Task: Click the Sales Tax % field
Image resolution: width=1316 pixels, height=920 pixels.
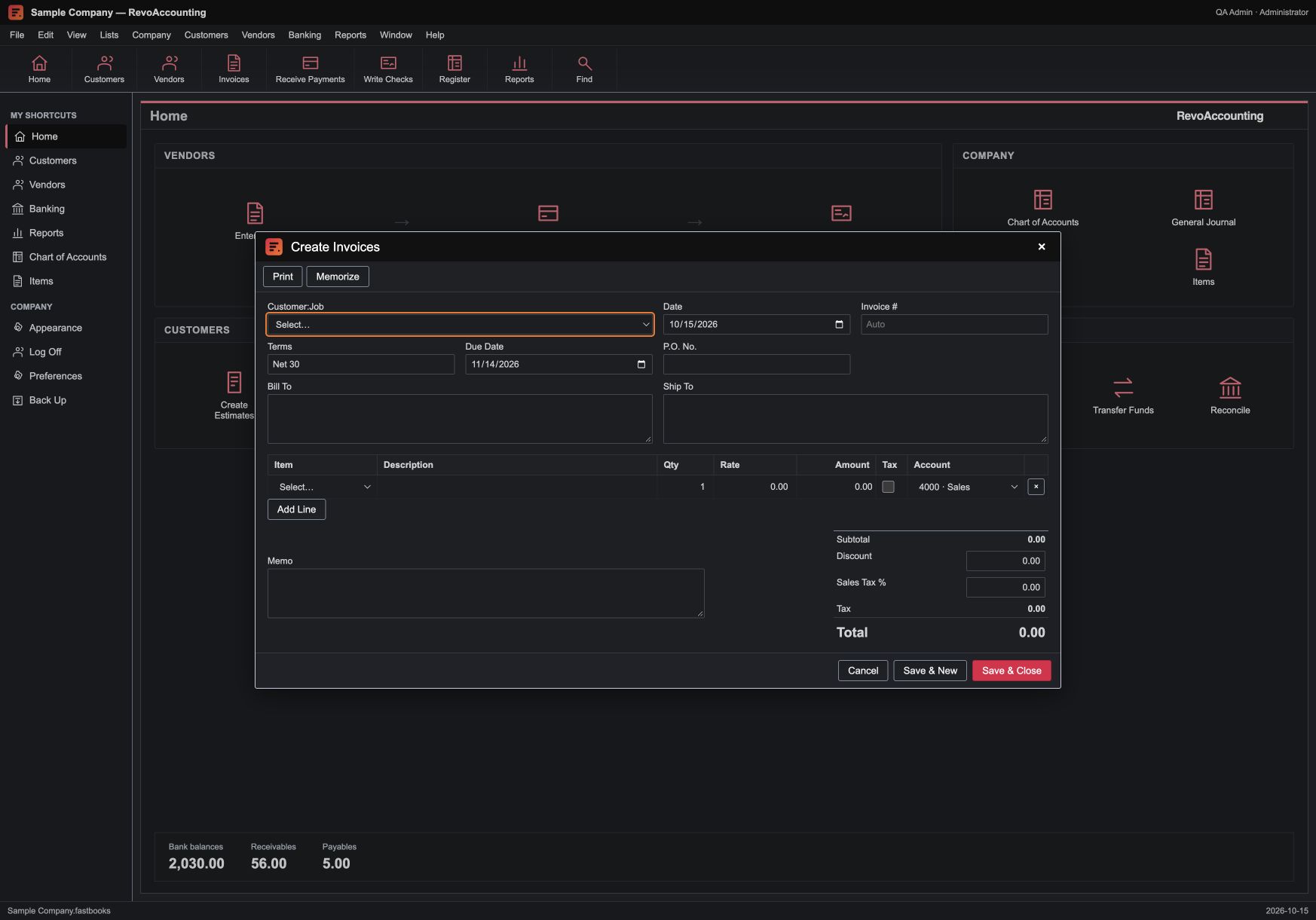Action: (1005, 587)
